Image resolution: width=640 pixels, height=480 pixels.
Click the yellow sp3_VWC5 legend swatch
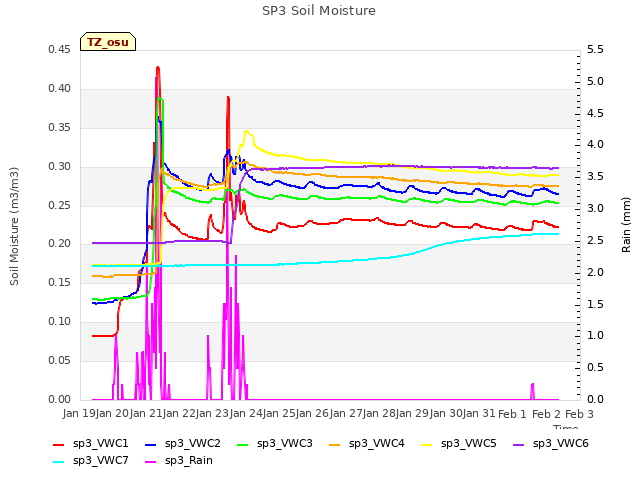[427, 444]
